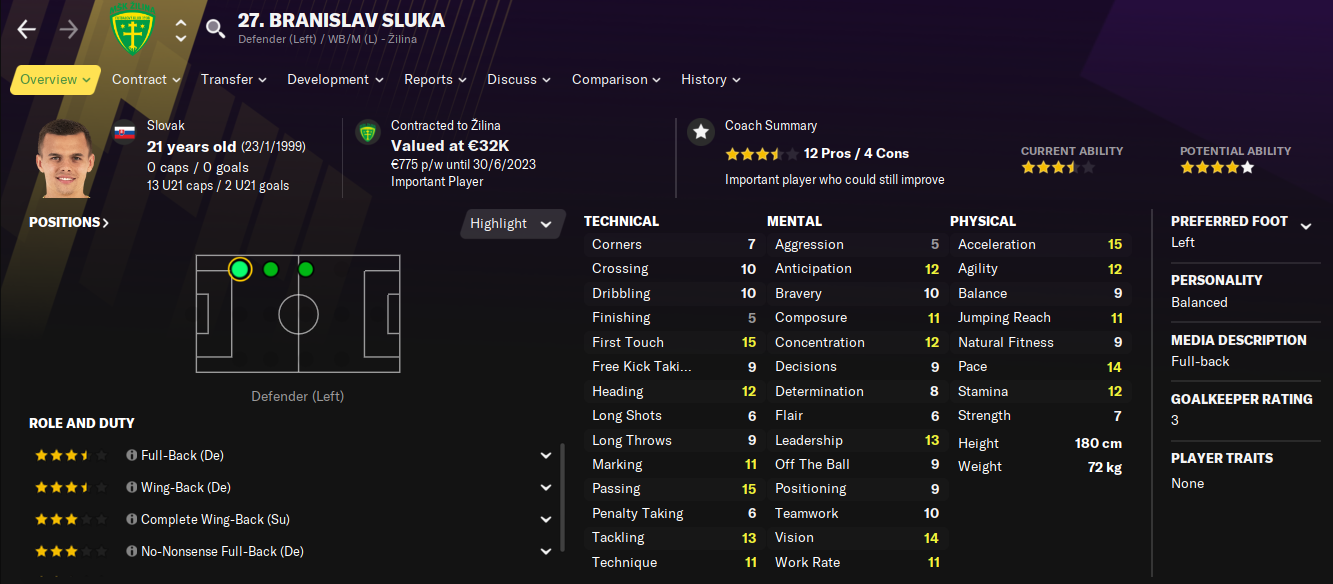Open the Contract tab menu
Viewport: 1333px width, 584px height.
(146, 79)
